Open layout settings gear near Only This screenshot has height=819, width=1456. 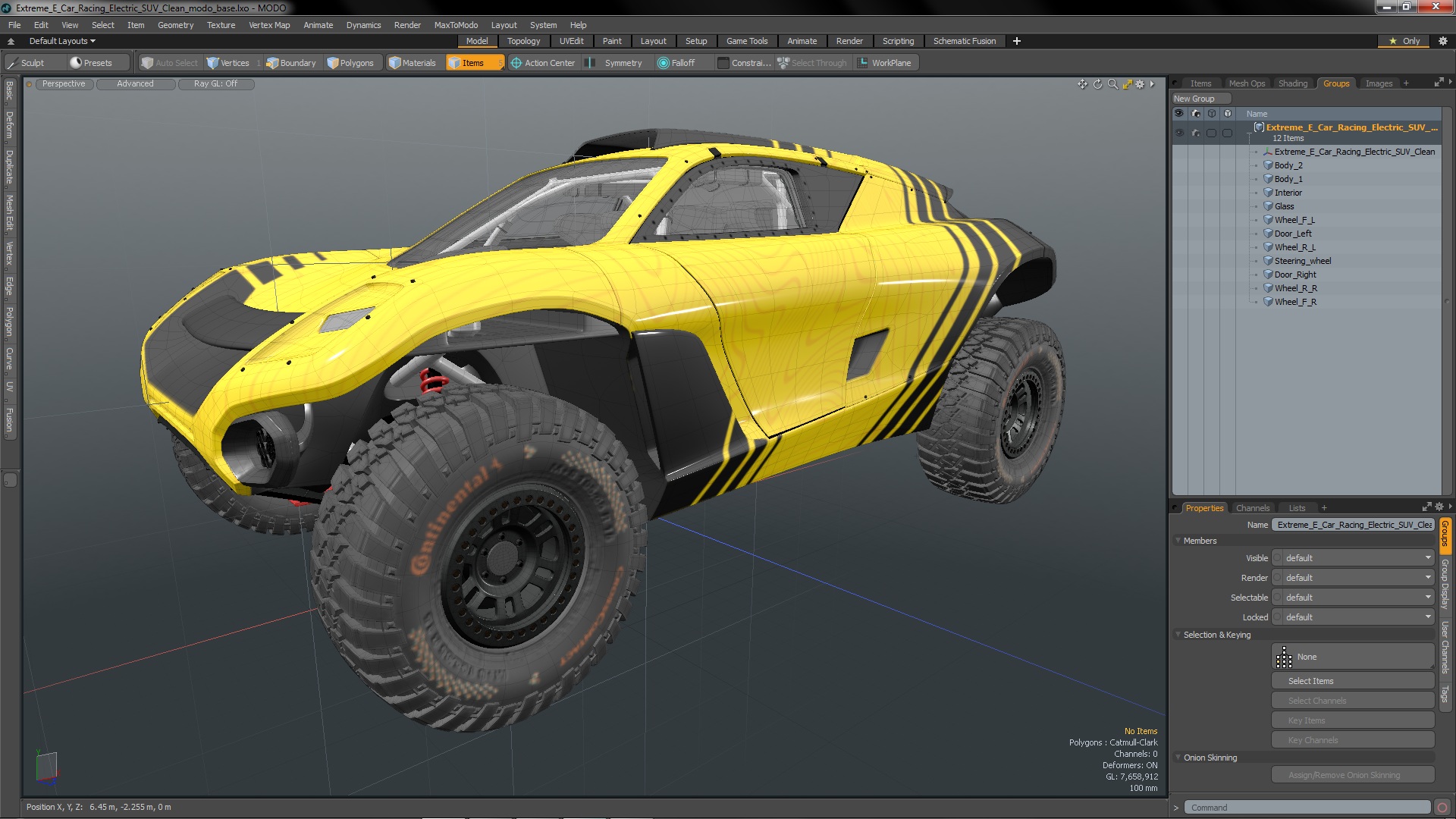point(1442,41)
